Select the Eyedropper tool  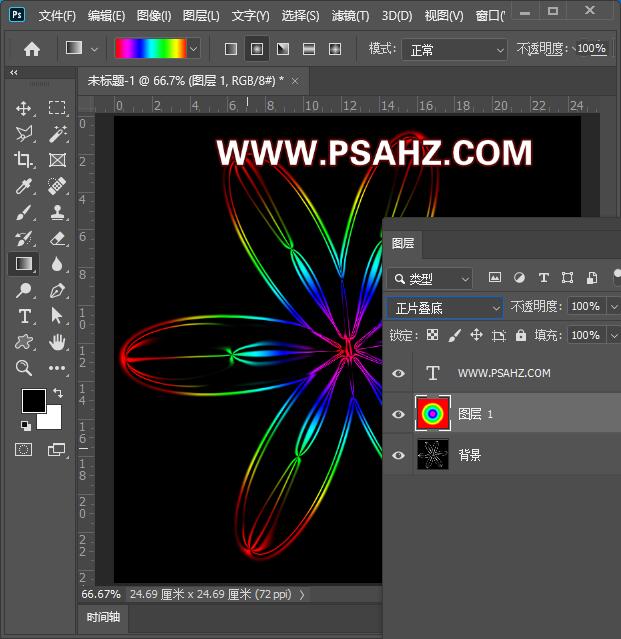(x=24, y=186)
